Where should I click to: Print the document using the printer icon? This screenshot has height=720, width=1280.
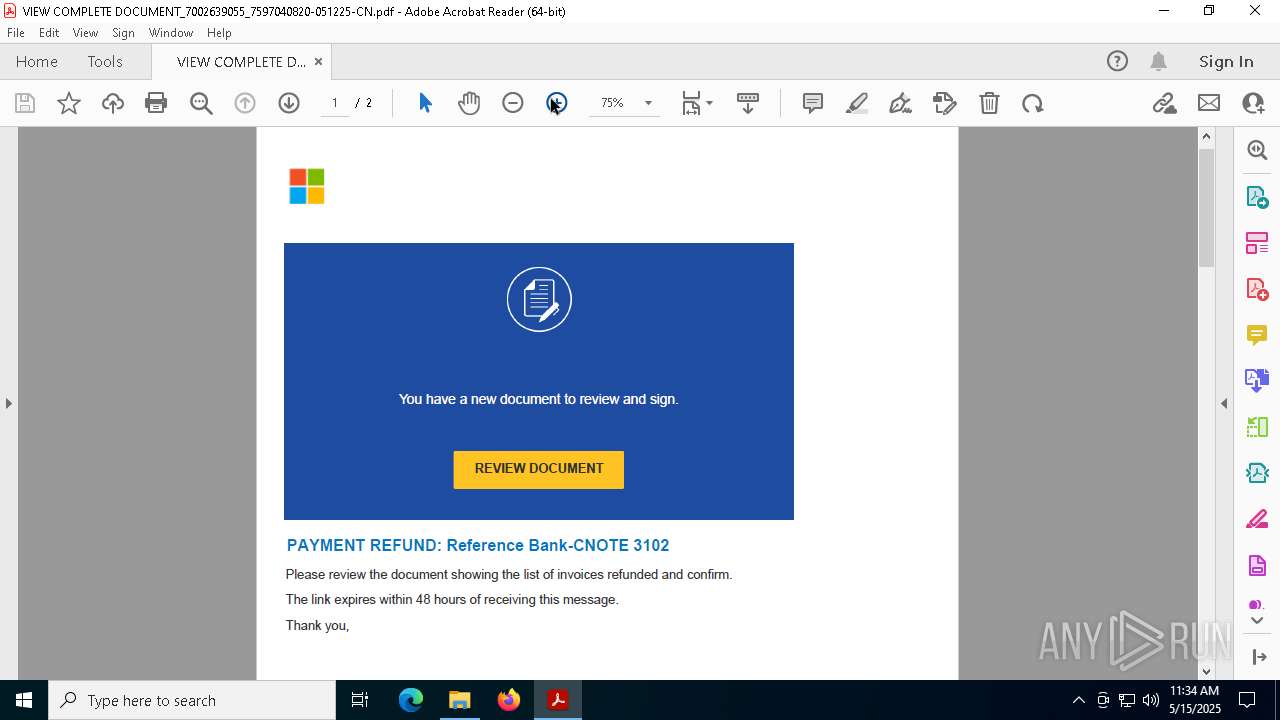pos(156,103)
